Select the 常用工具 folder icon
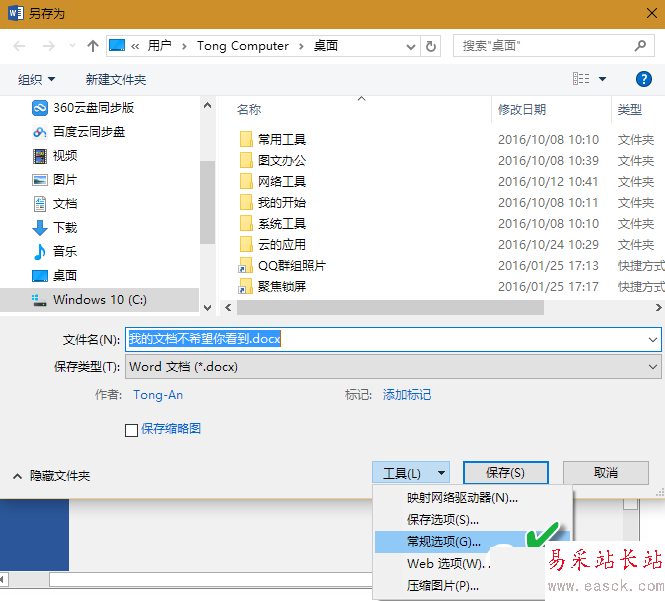 (246, 139)
